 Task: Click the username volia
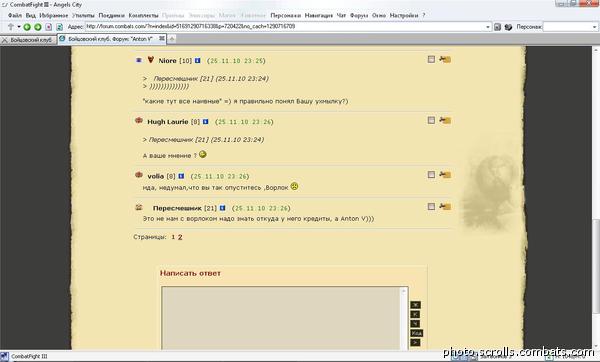(x=155, y=176)
